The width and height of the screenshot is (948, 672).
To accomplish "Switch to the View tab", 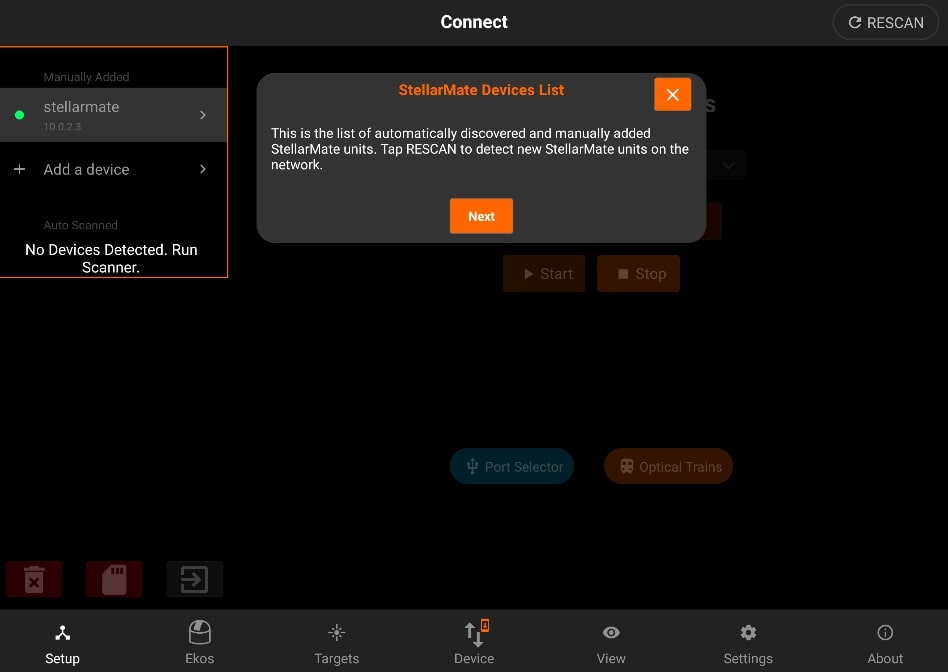I will 611,642.
